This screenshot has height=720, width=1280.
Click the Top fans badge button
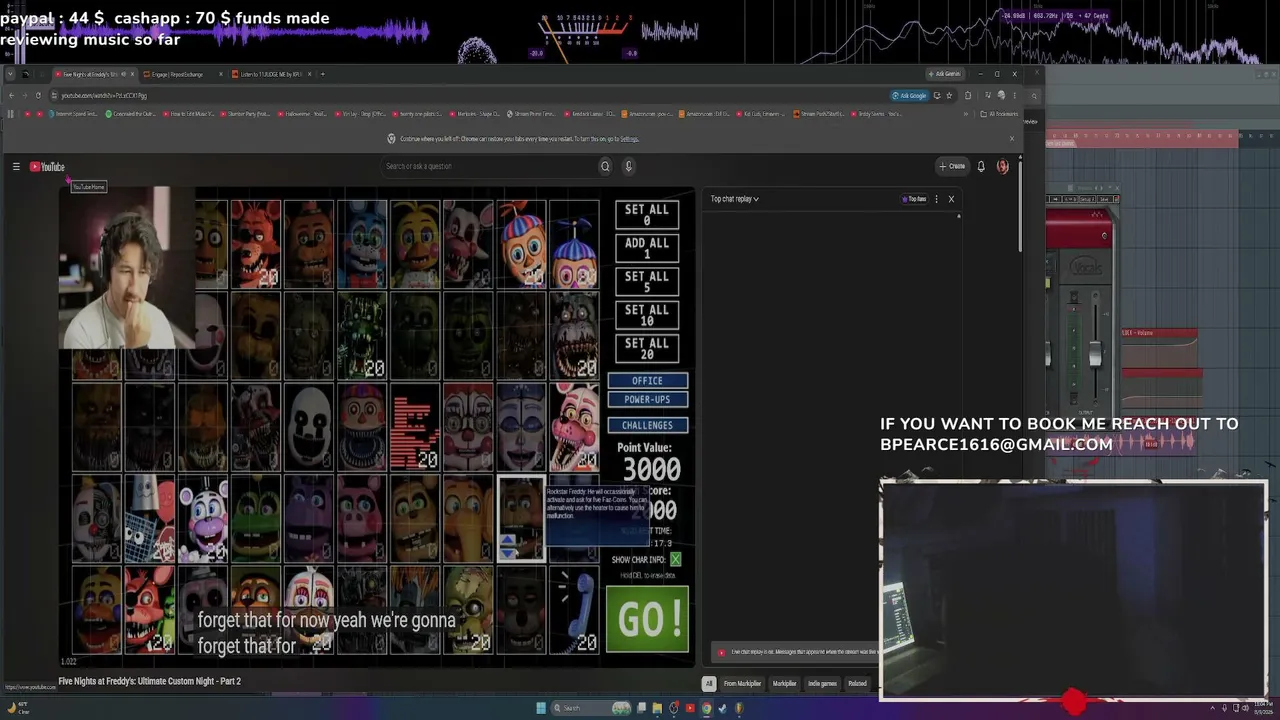(915, 199)
